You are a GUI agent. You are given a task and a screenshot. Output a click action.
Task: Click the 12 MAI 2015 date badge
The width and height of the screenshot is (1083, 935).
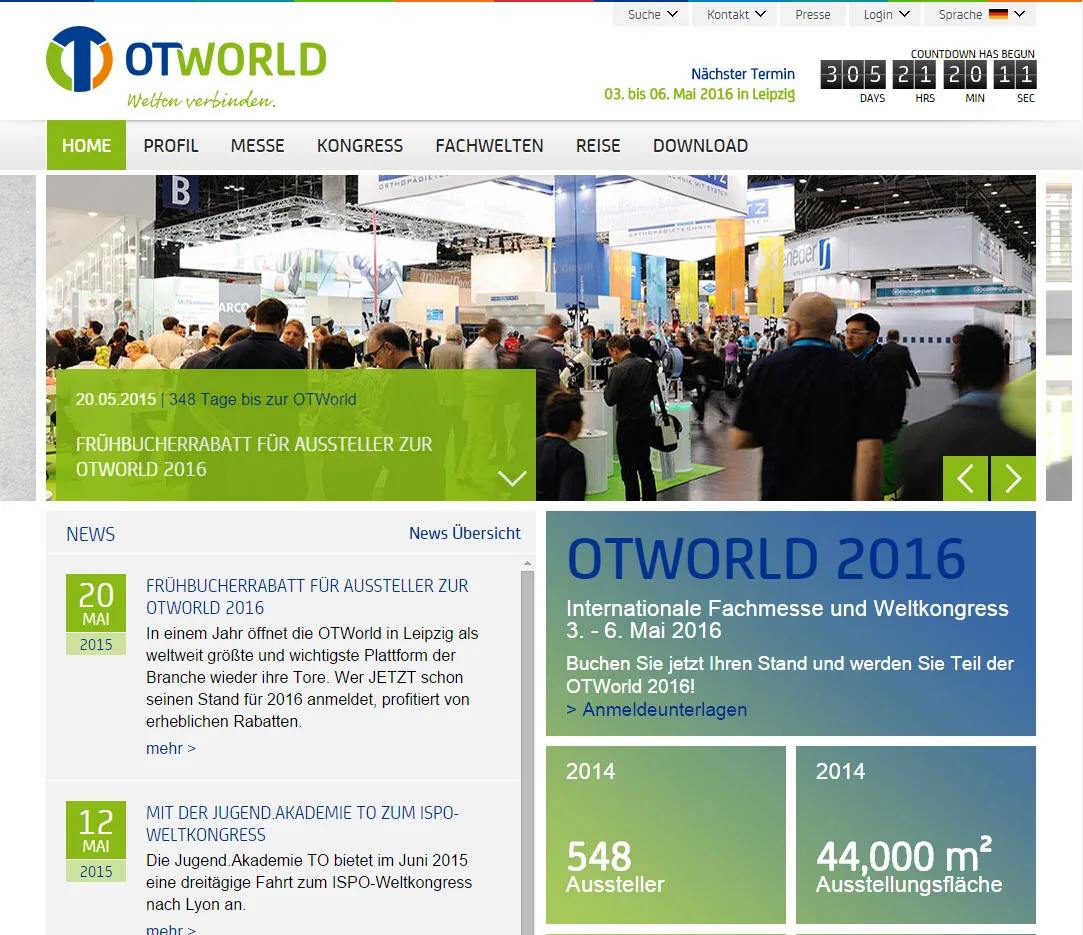pos(96,841)
